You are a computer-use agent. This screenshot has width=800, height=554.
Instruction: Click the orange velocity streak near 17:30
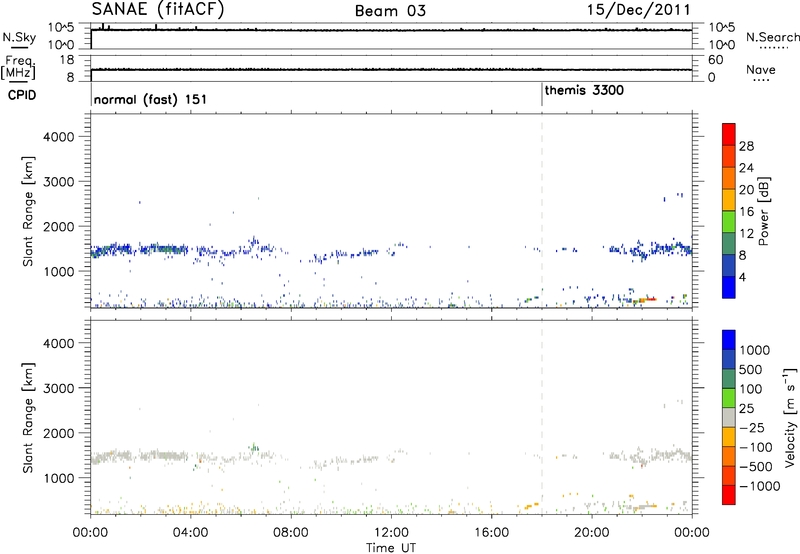[531, 505]
